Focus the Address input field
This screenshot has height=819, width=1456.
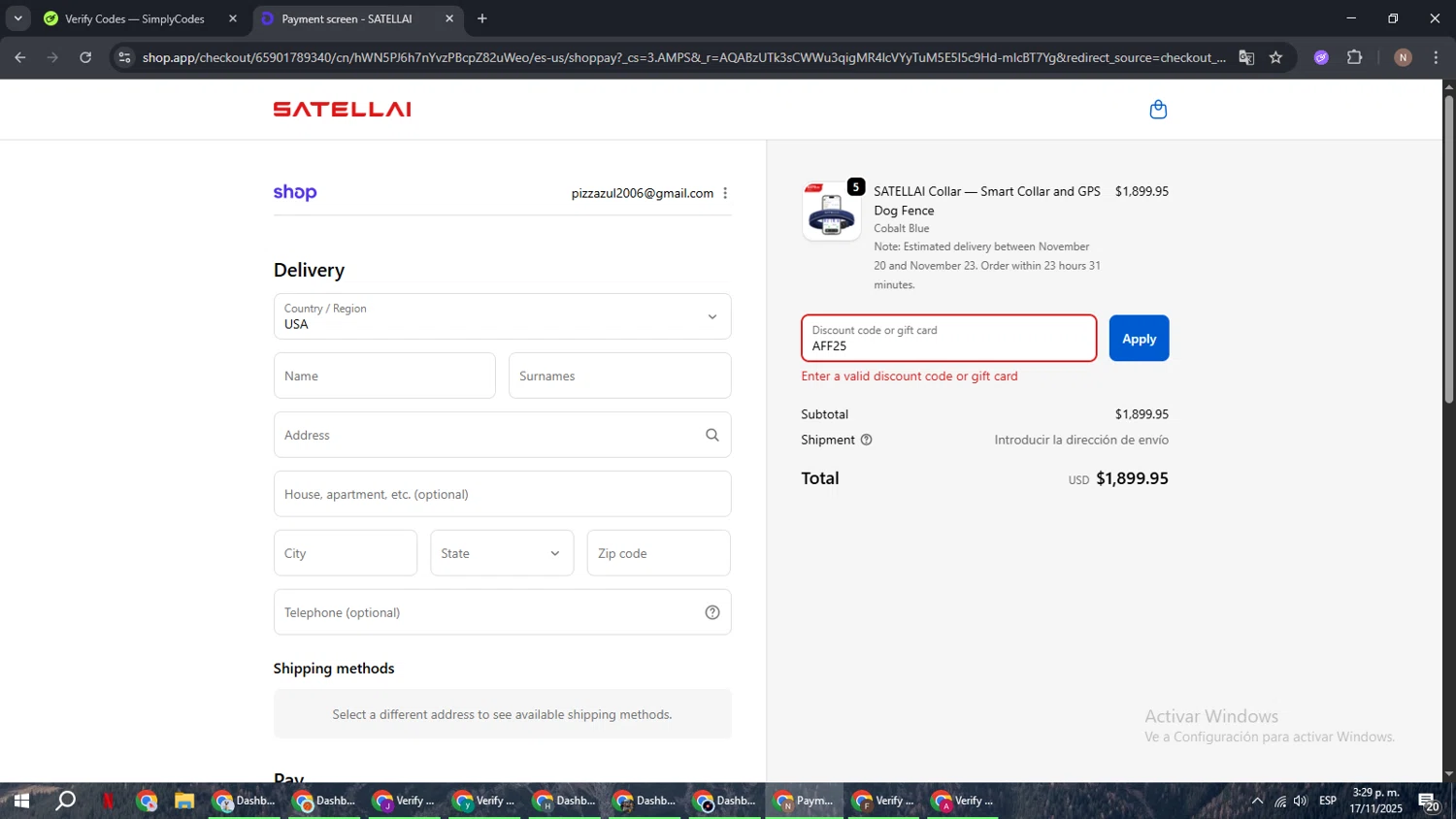point(502,435)
